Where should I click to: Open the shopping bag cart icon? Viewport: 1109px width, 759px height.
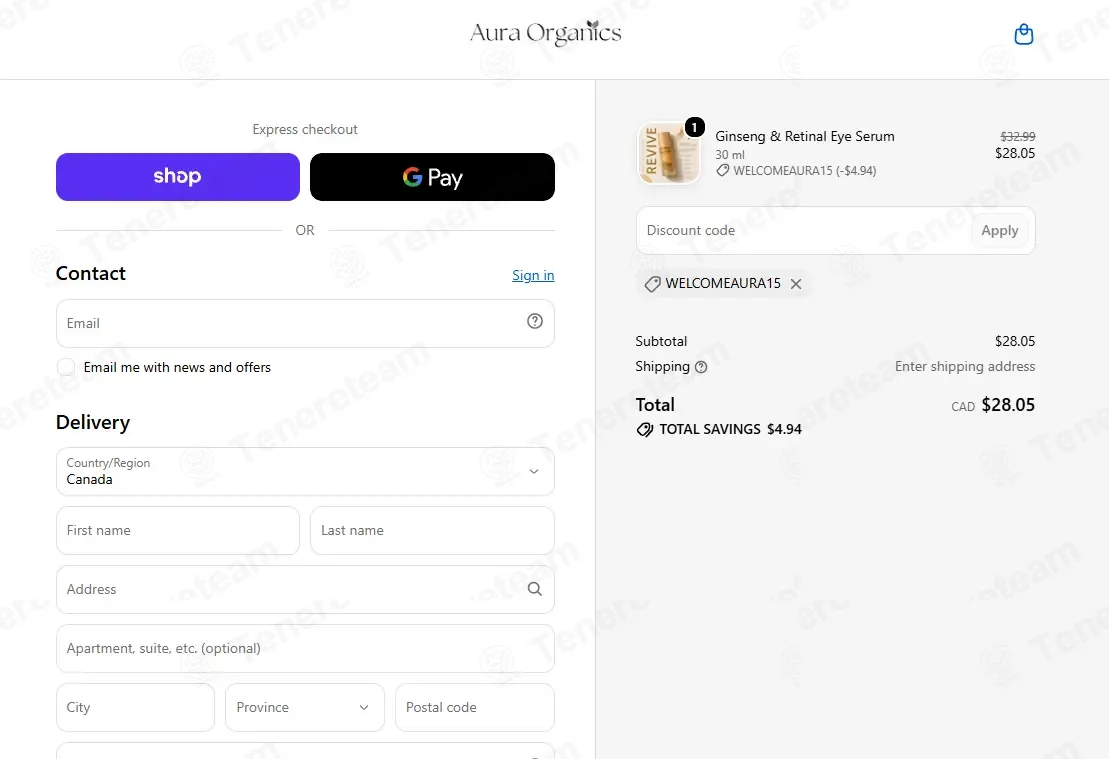point(1023,34)
